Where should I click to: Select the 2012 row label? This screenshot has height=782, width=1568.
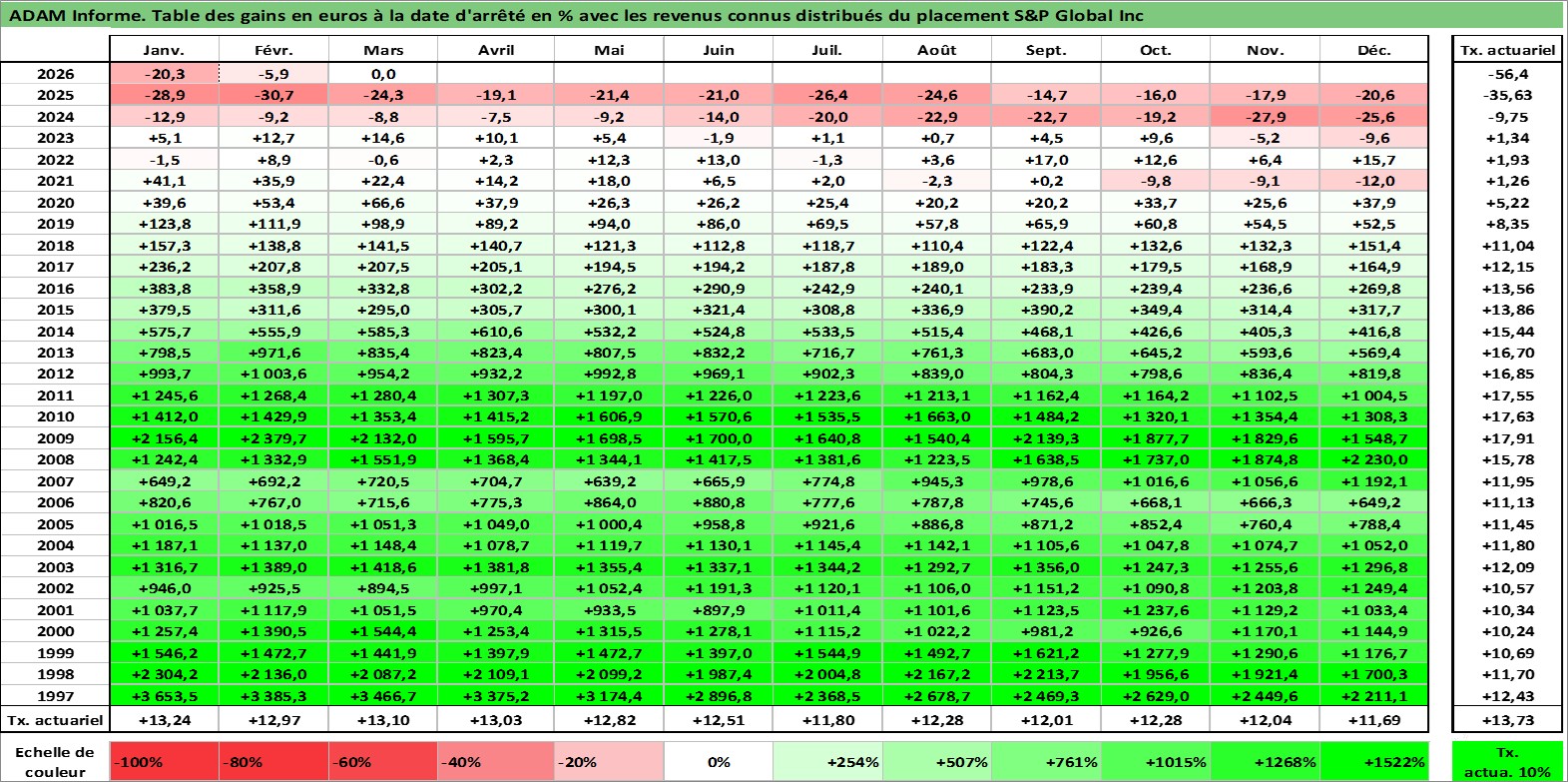coord(55,374)
